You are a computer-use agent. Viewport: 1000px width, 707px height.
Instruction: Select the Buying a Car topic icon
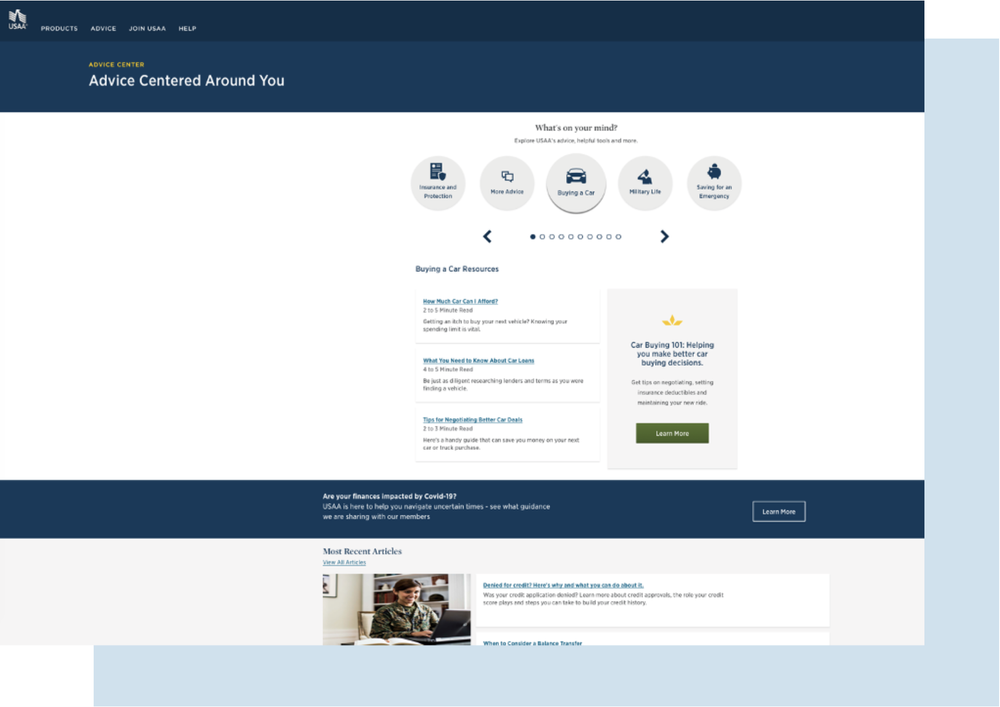(576, 183)
